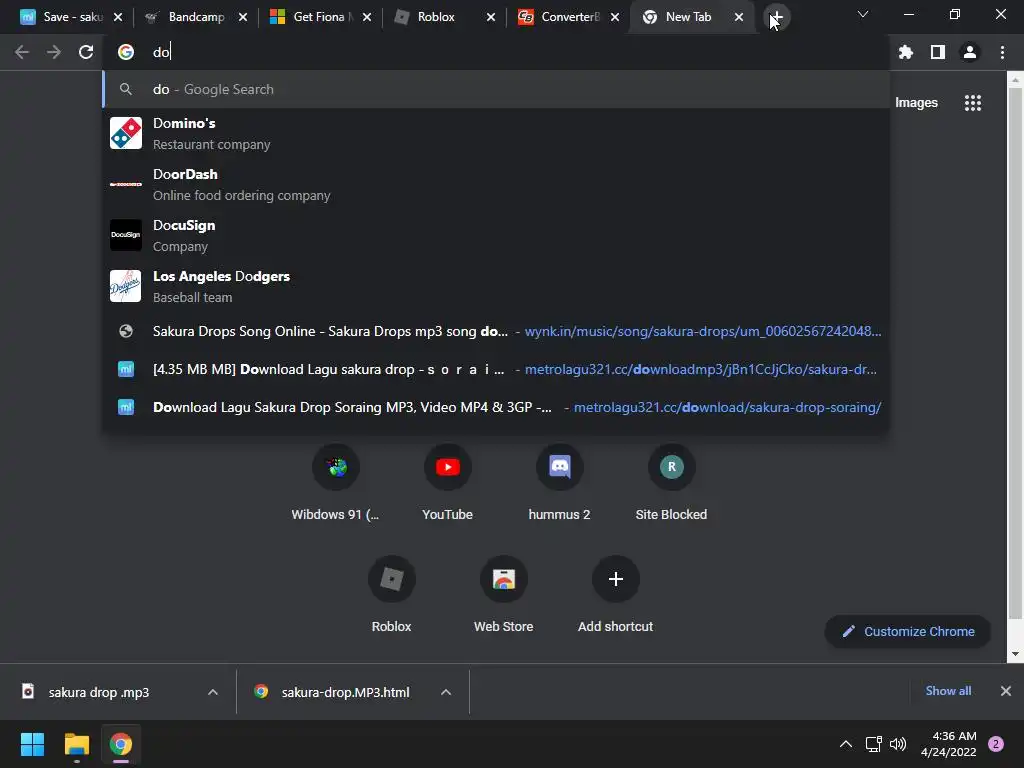Toggle the Chrome side panel icon
Image resolution: width=1024 pixels, height=768 pixels.
938,52
